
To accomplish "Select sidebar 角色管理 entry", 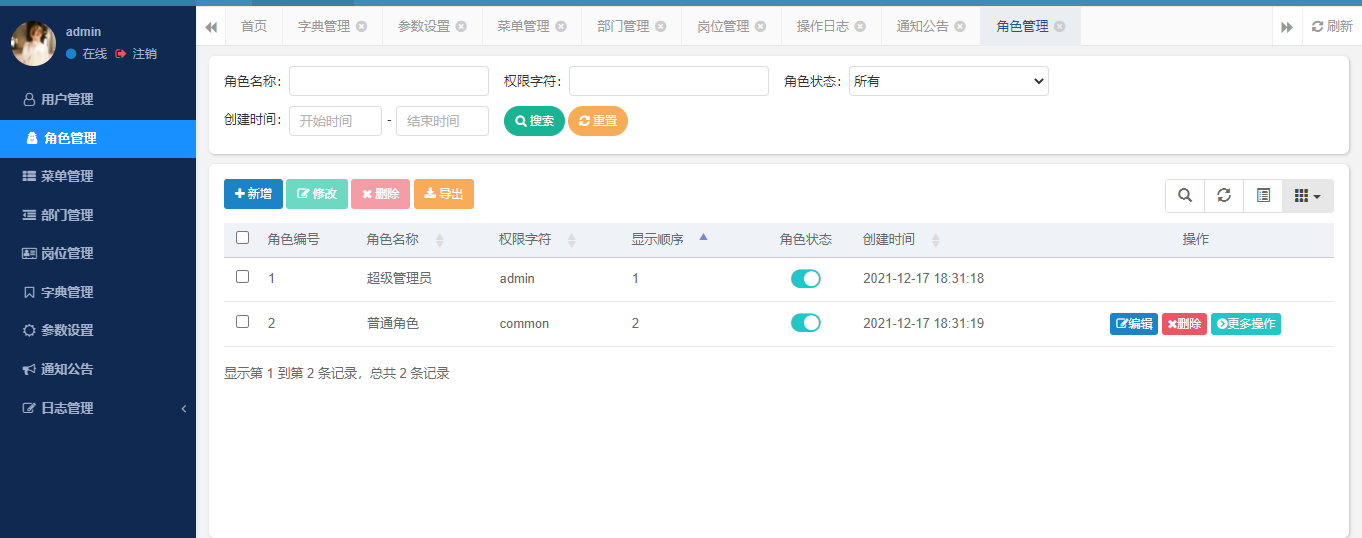I will (98, 139).
